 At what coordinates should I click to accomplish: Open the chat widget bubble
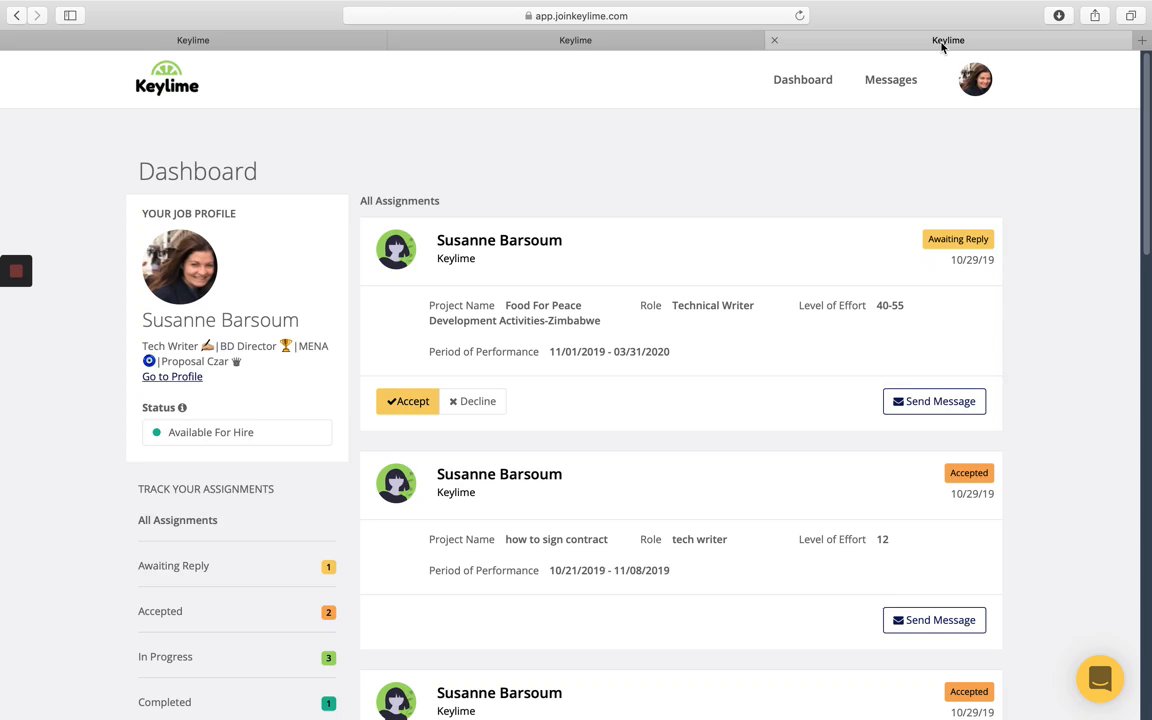coord(1100,679)
